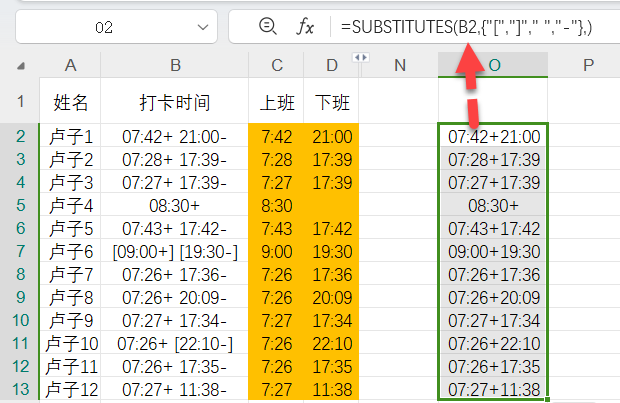Select cell containing 卢子10
620x403 pixels.
point(70,343)
